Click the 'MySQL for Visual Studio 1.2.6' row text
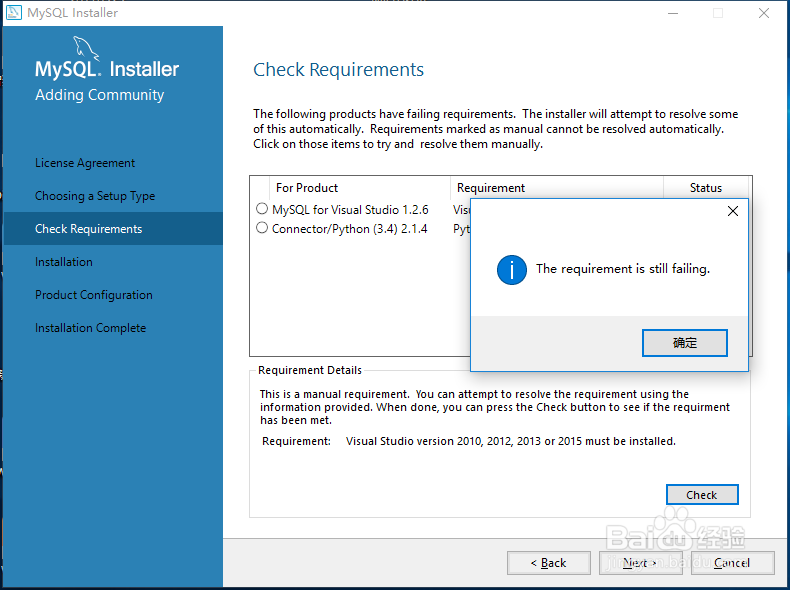This screenshot has width=790, height=590. pyautogui.click(x=350, y=210)
